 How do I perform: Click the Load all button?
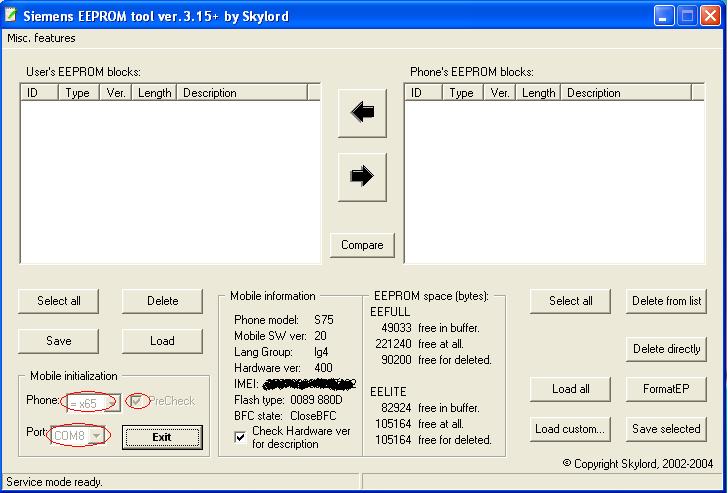coord(571,389)
